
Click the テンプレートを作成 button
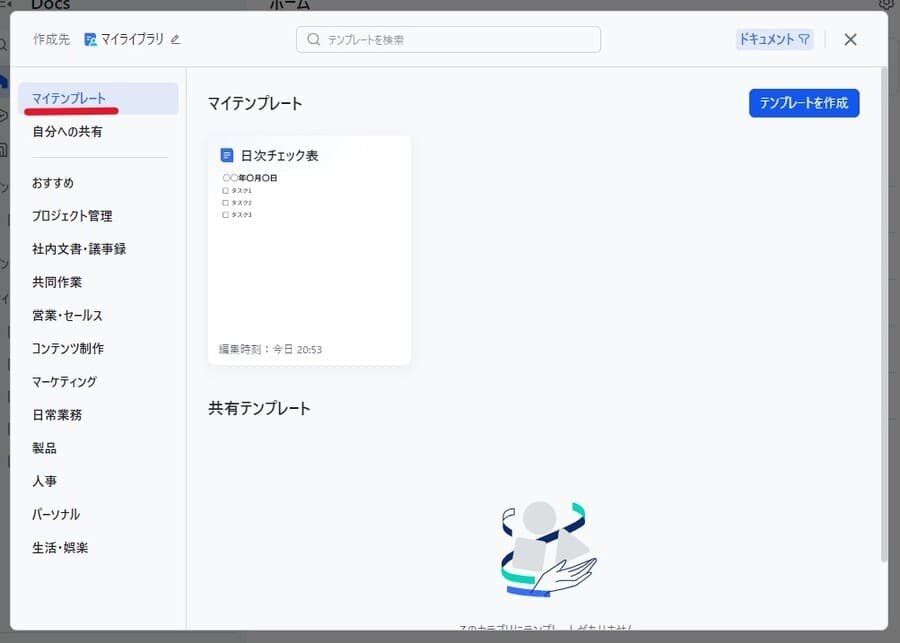coord(804,103)
